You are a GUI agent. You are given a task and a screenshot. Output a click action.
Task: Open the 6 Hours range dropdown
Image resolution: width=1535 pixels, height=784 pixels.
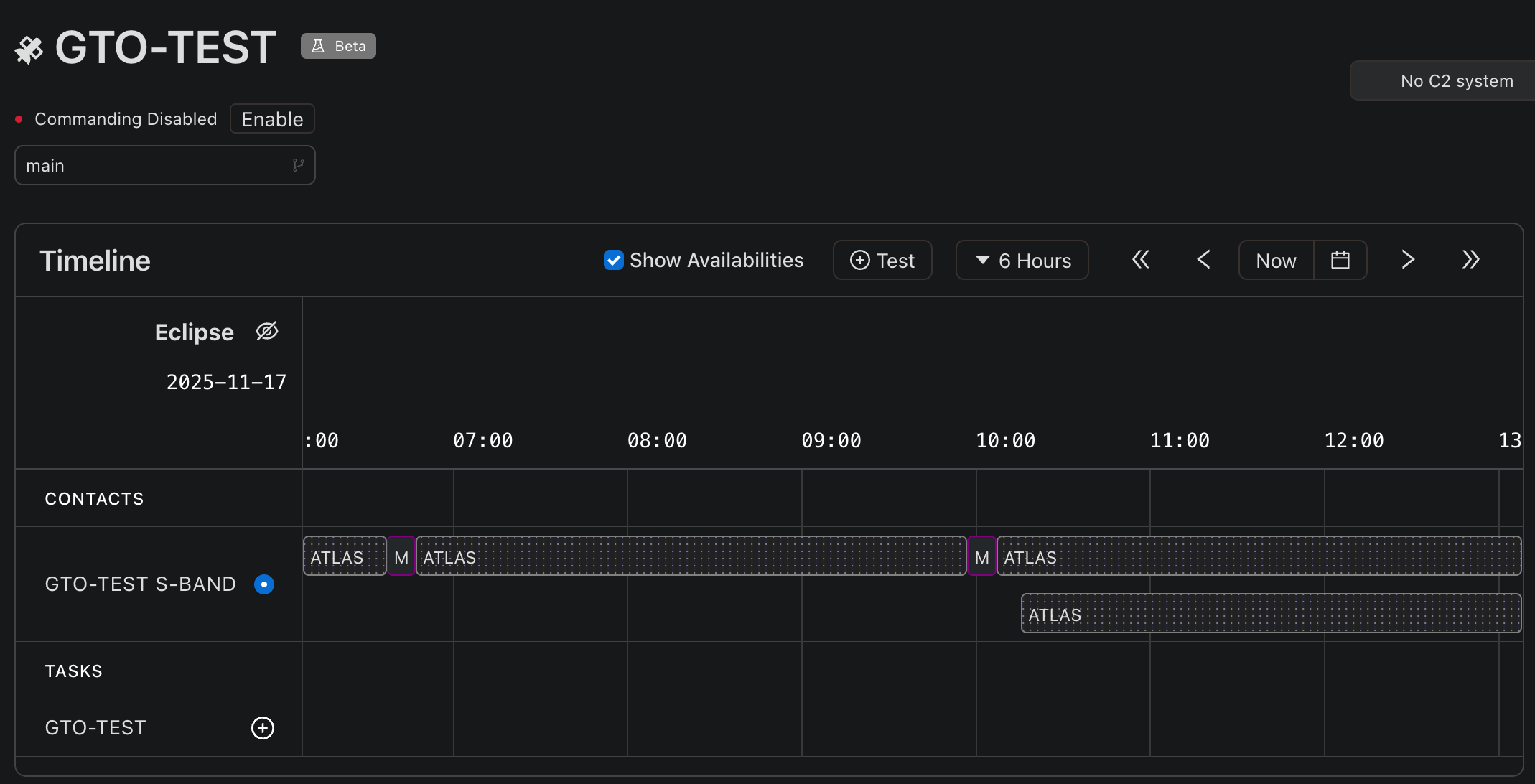[x=1022, y=260]
